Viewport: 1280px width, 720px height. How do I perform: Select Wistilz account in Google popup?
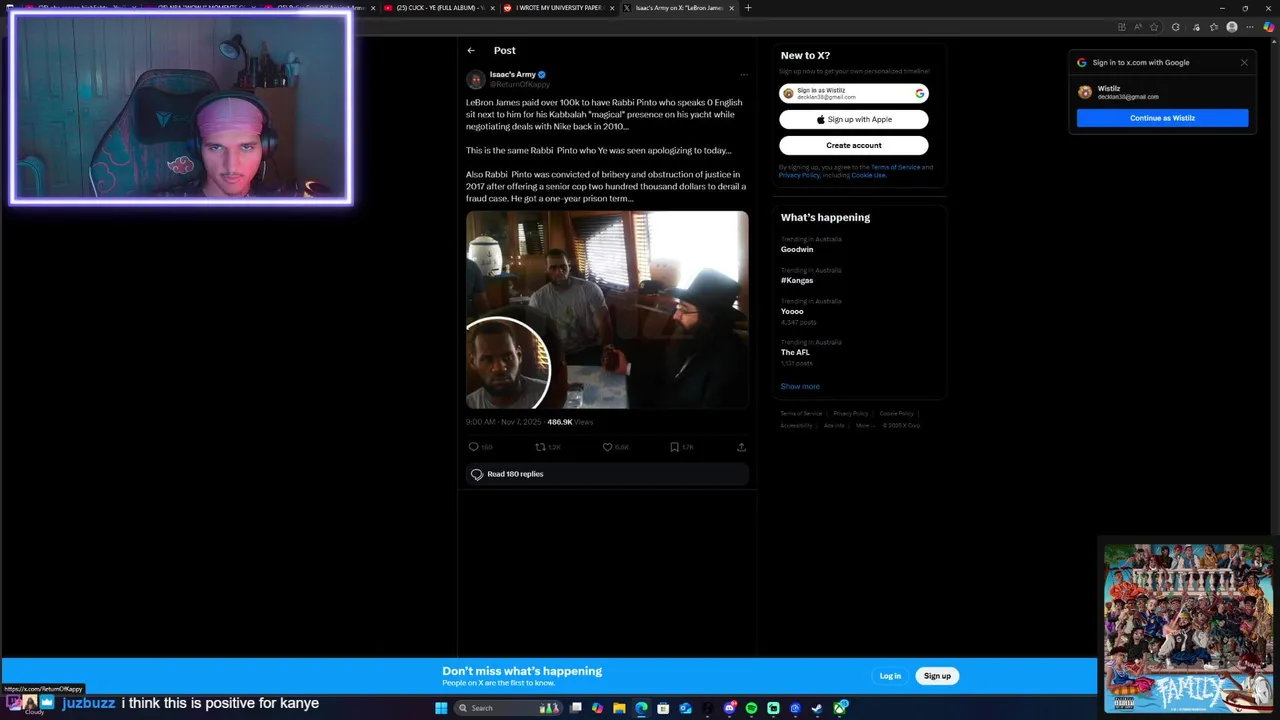point(1162,92)
